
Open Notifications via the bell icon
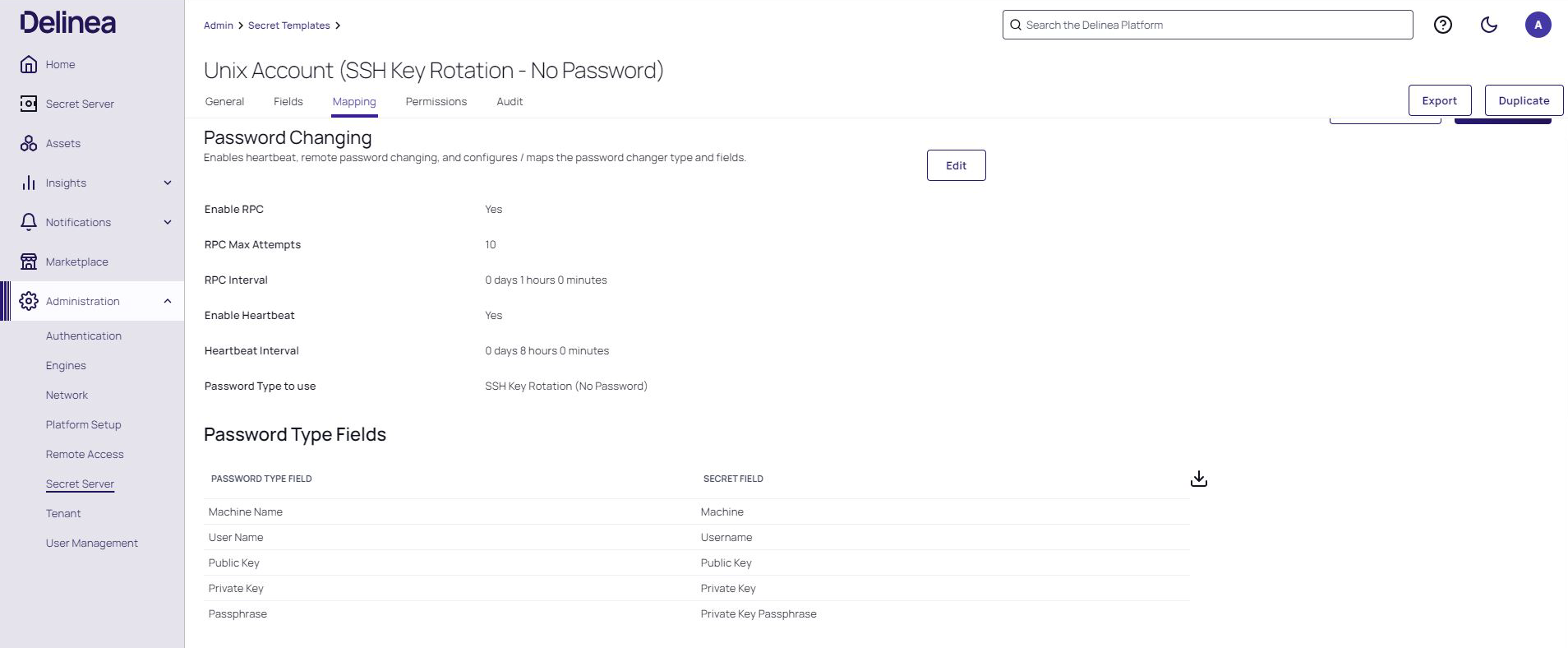click(x=29, y=222)
